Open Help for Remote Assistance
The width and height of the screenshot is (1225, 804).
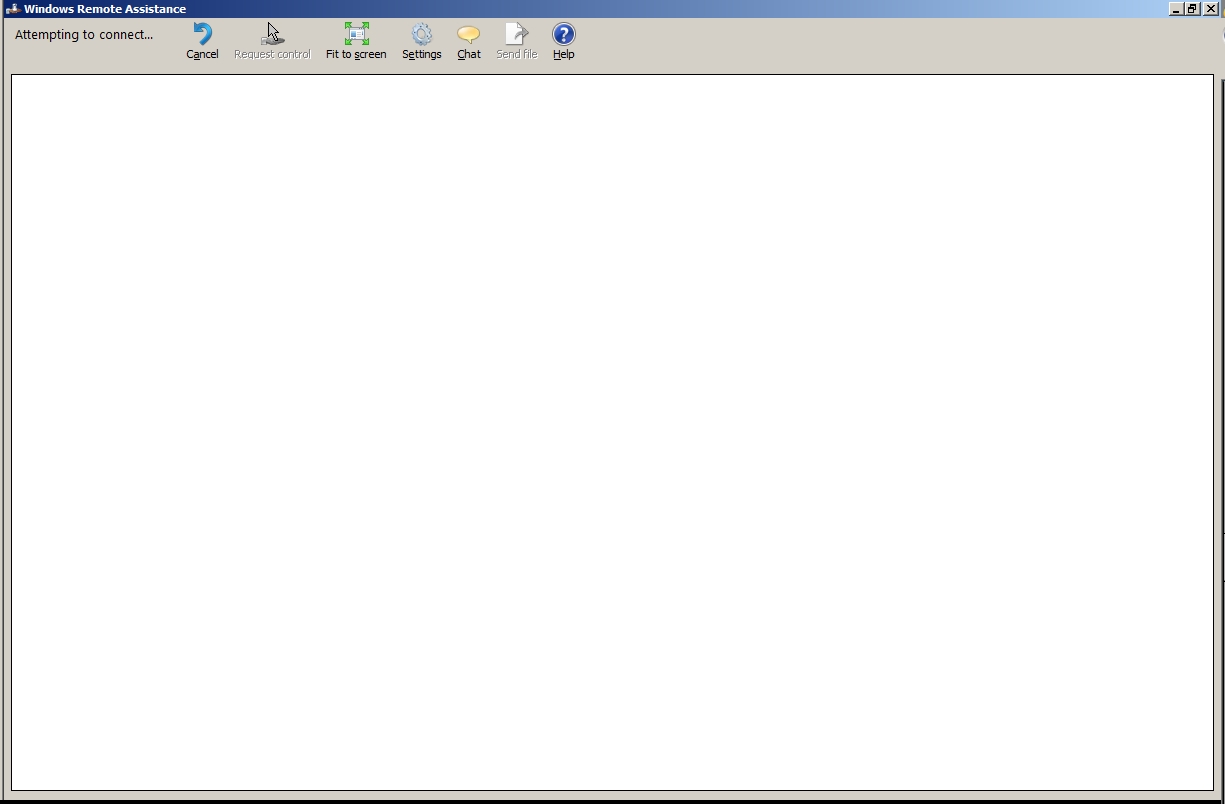click(564, 41)
